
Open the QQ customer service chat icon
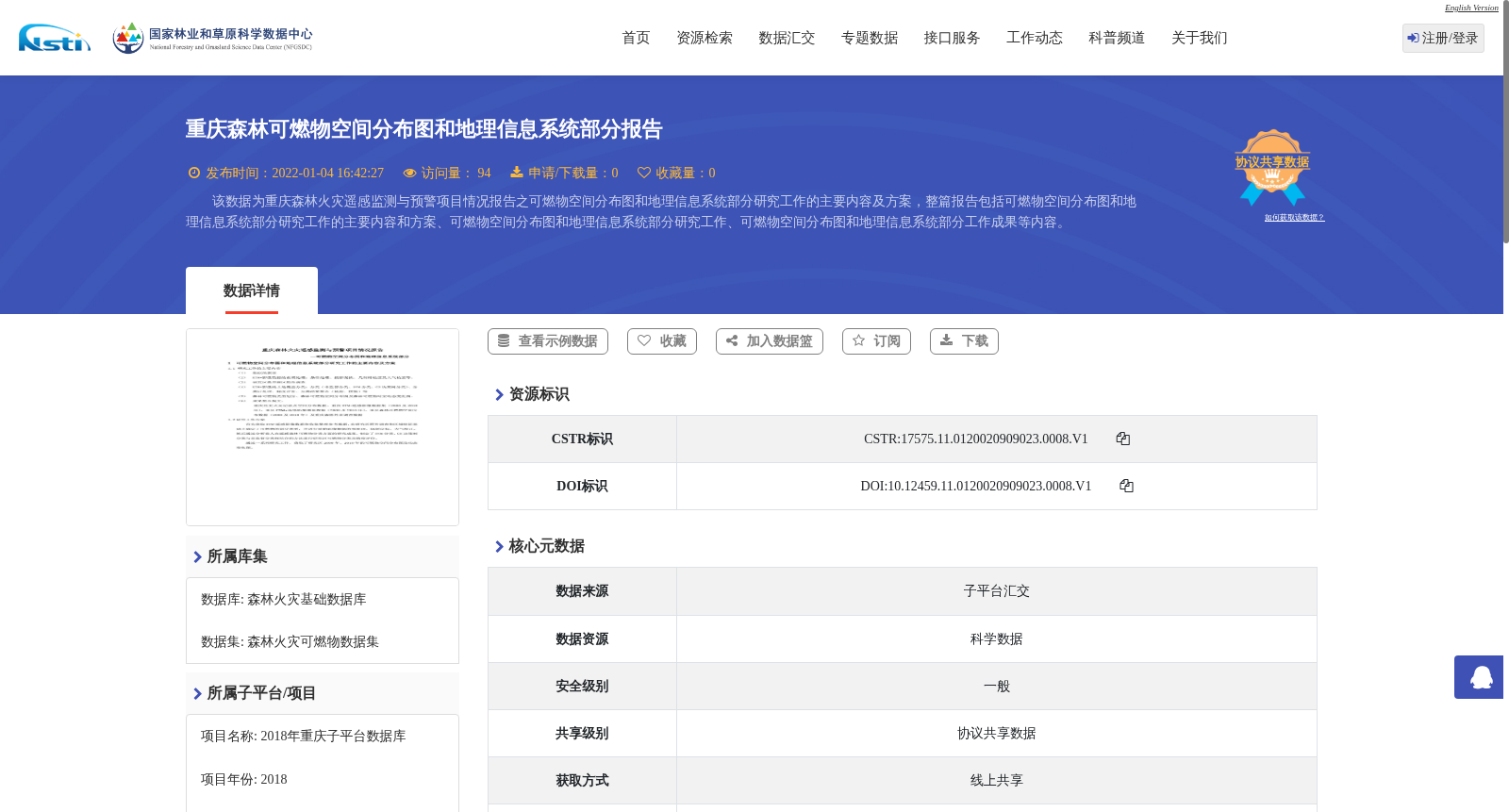click(x=1481, y=677)
